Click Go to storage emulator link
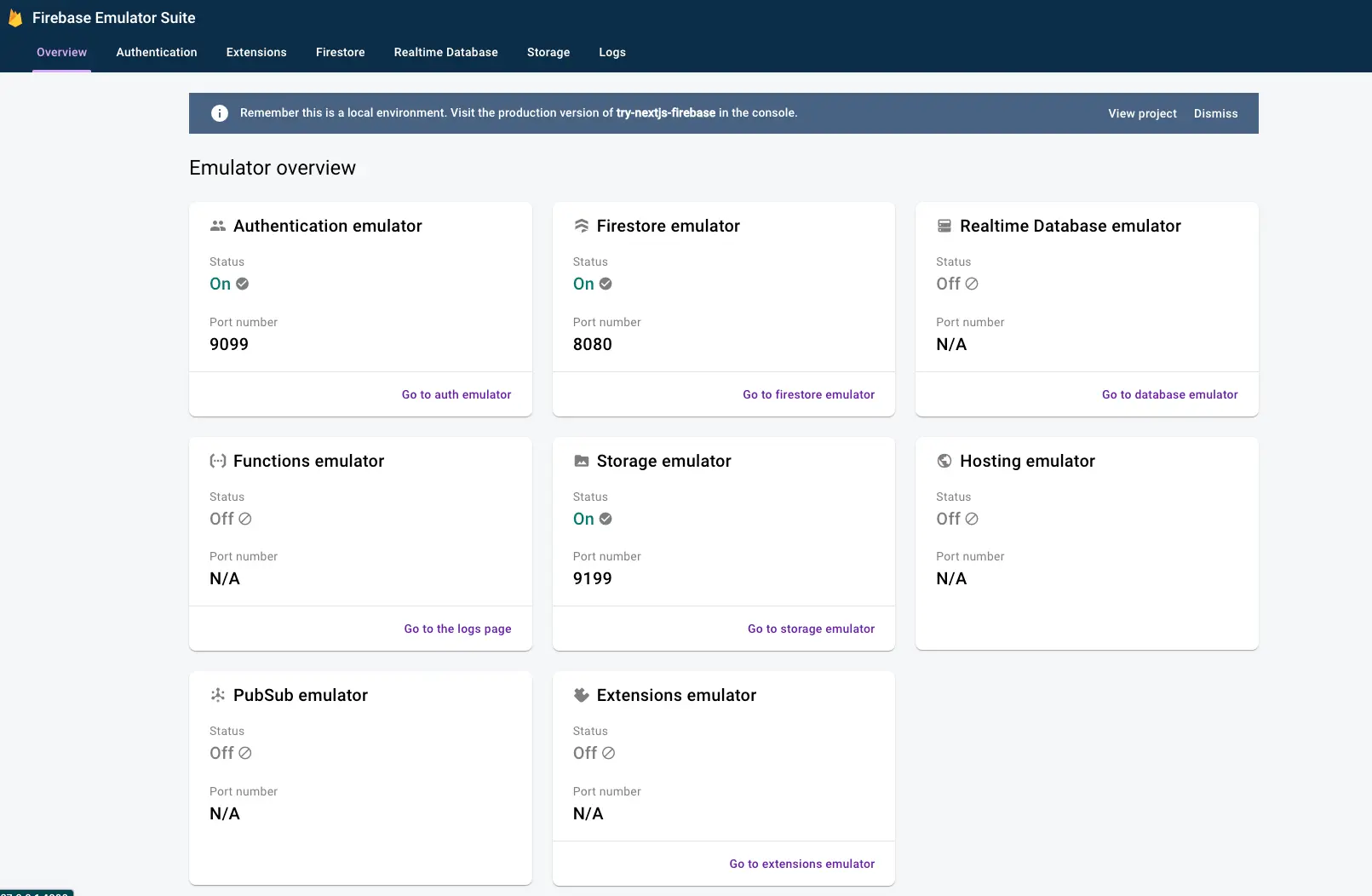 [x=812, y=629]
